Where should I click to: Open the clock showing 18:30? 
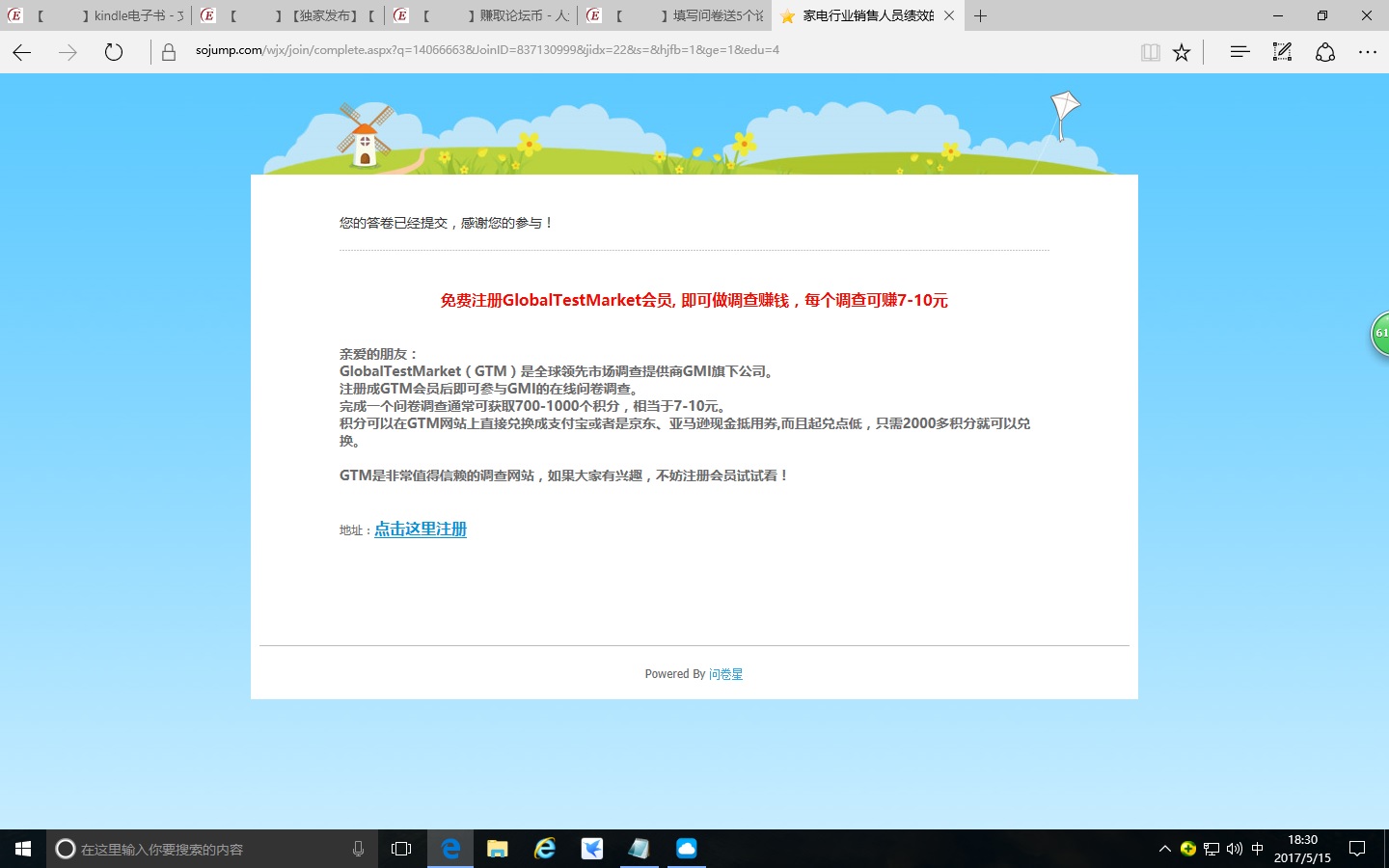[x=1302, y=849]
